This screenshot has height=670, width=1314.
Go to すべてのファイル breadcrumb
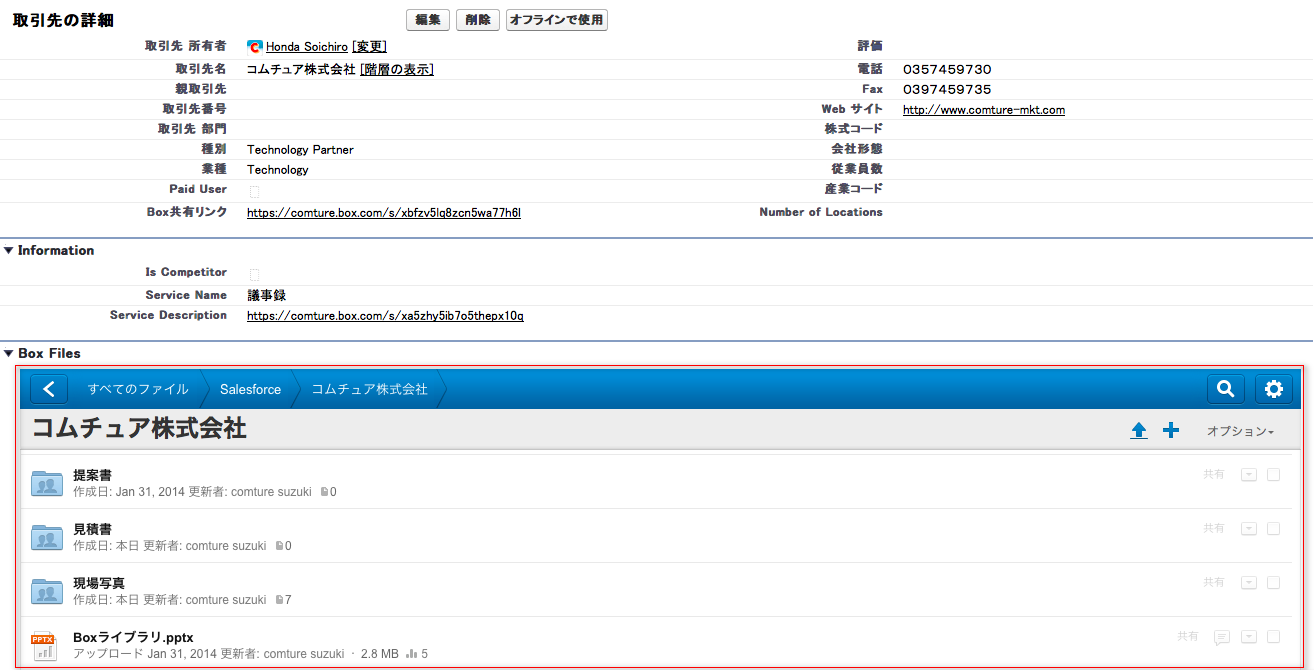click(138, 389)
